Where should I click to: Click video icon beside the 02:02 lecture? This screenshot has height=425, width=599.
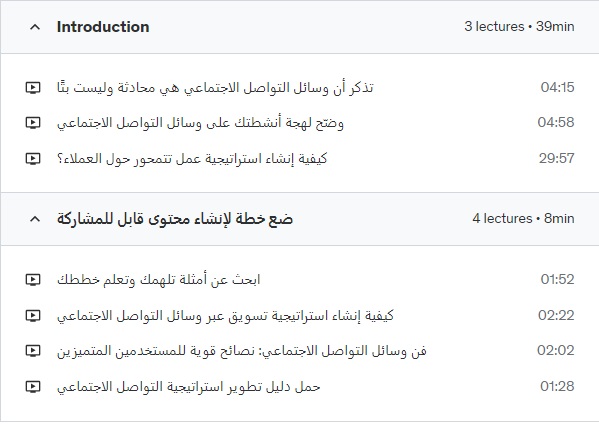pos(33,351)
